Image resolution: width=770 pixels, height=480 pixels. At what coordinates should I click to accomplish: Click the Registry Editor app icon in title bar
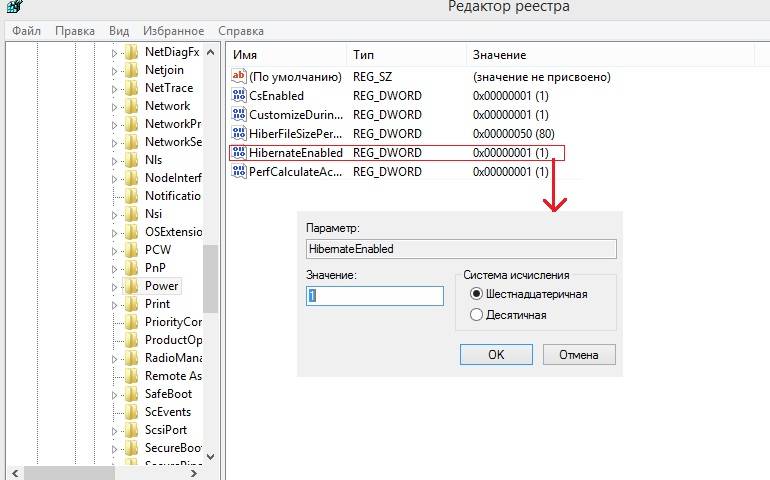14,8
